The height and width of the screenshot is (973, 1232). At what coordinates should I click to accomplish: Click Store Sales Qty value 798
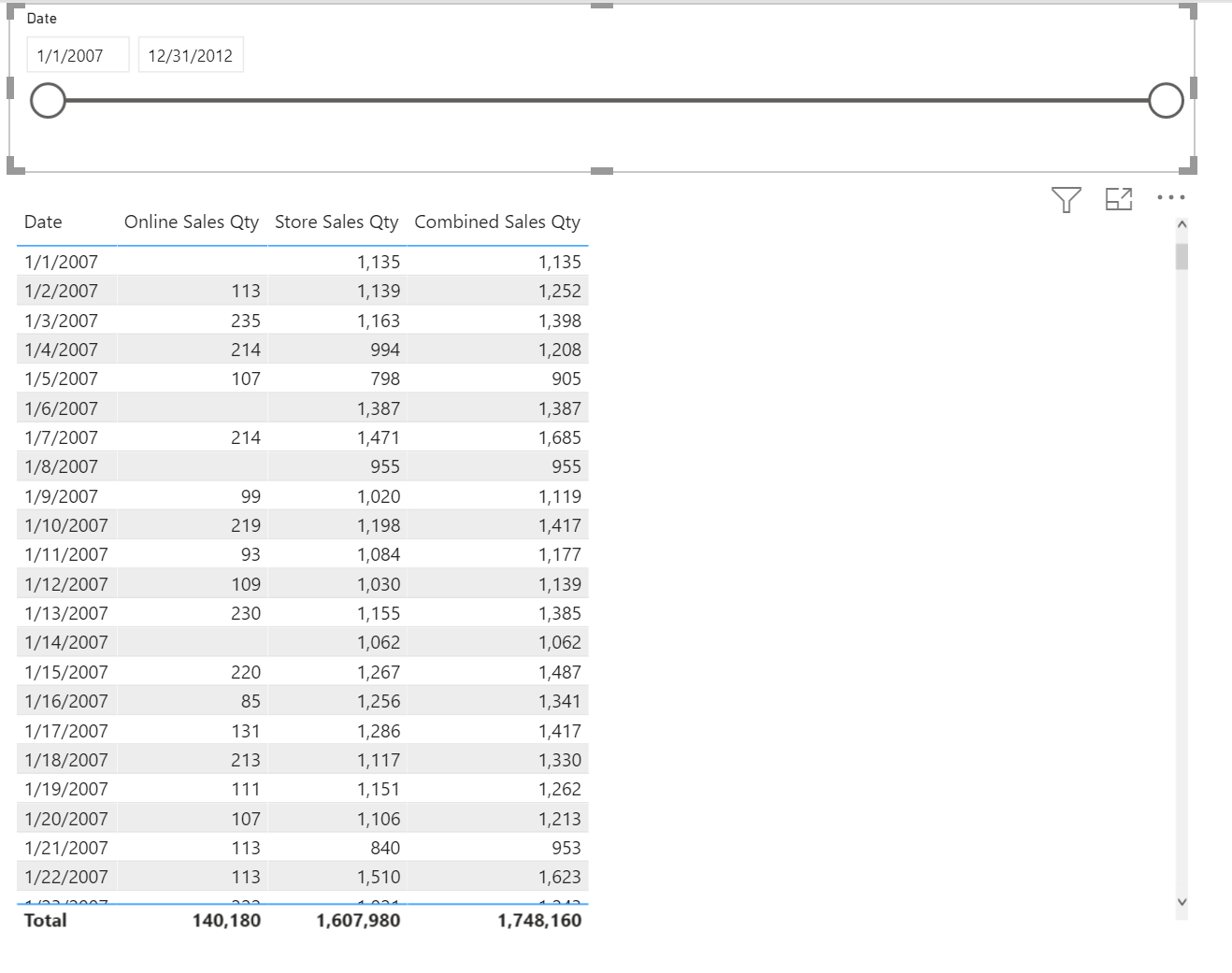(385, 379)
